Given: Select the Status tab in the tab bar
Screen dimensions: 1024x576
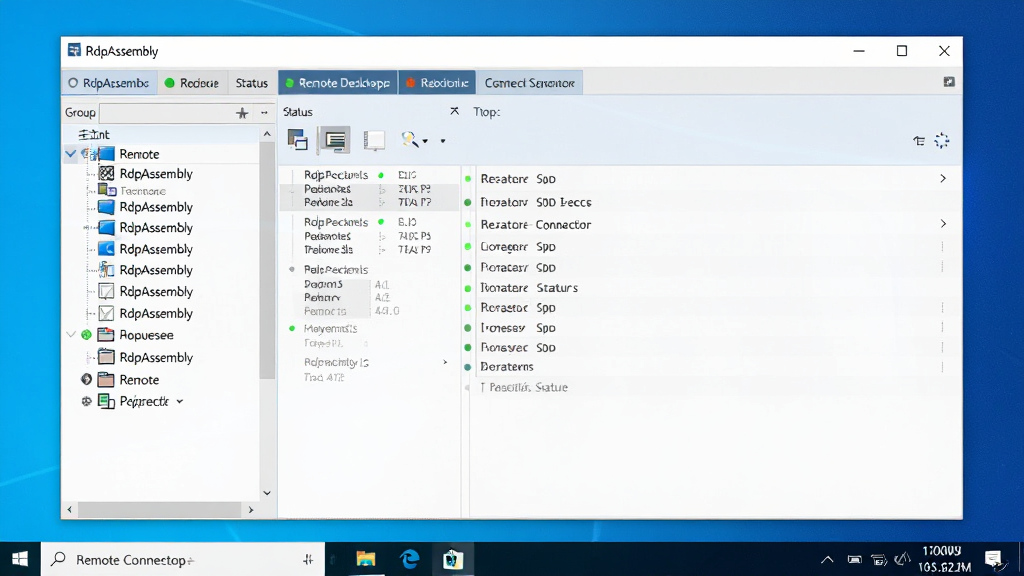Looking at the screenshot, I should 251,83.
